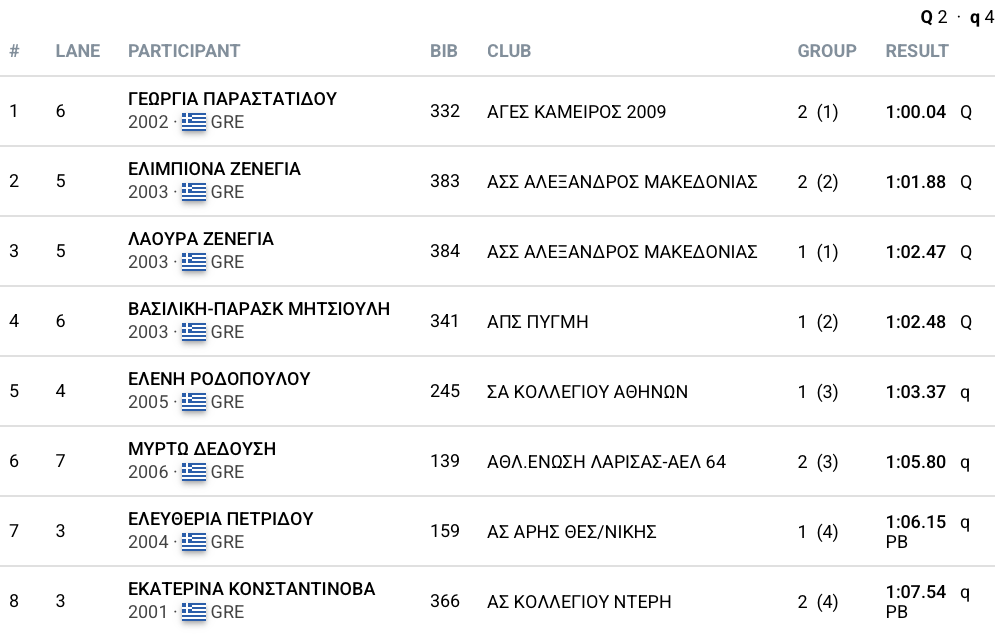Click the flag icon under ΕΛΕΥΘΕΡΙΑ ΠΕΤΡΙΔΟΥ
Viewport: 1004px width, 634px height.
[x=194, y=542]
